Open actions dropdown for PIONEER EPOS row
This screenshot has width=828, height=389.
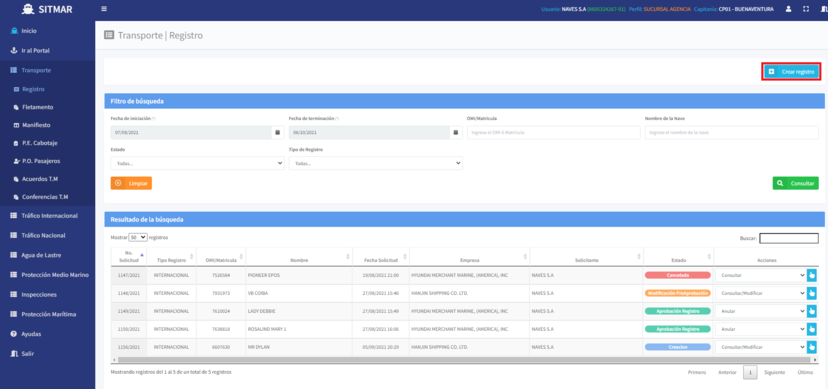click(761, 275)
